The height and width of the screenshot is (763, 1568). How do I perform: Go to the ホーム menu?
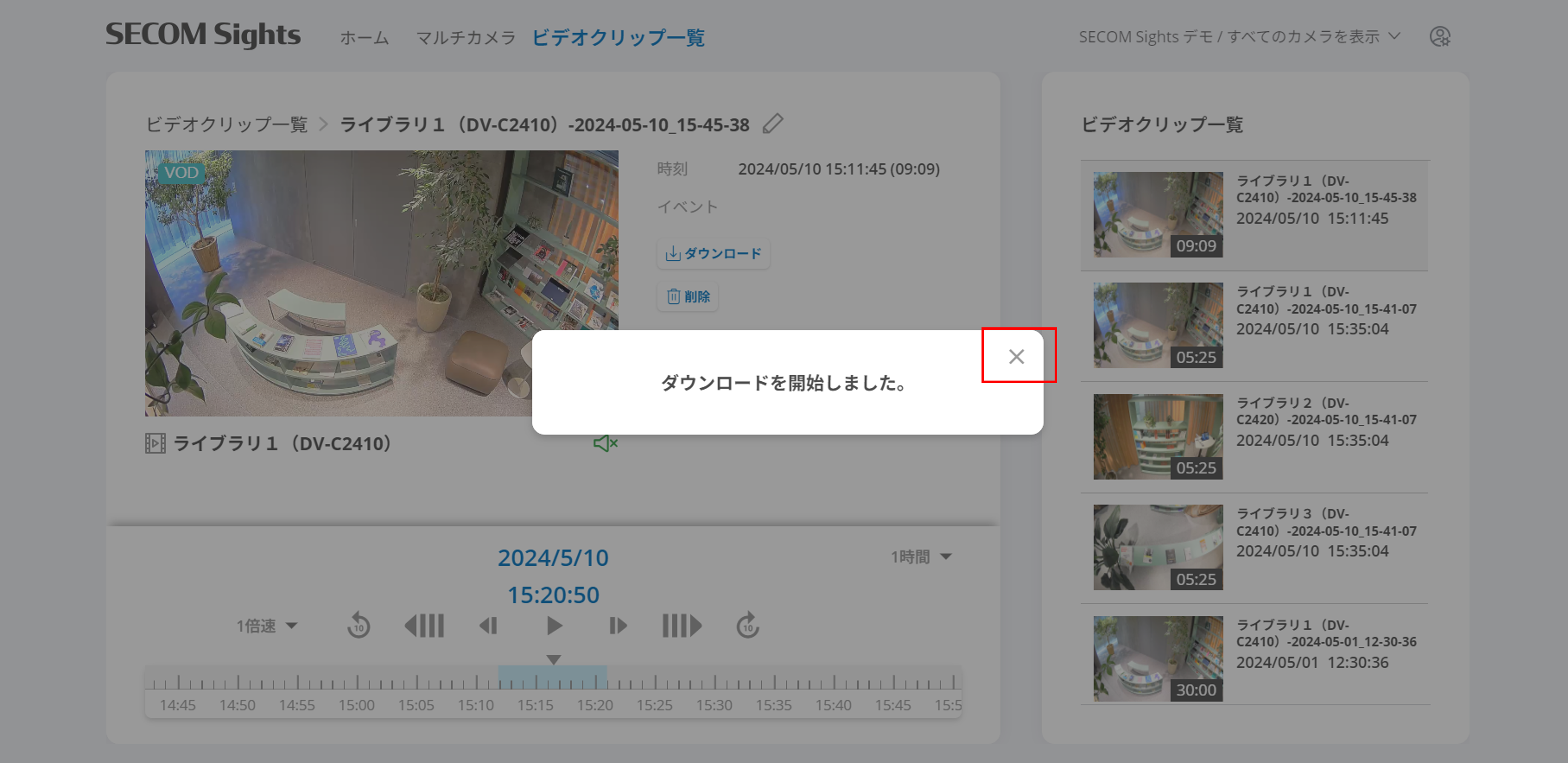[x=364, y=38]
